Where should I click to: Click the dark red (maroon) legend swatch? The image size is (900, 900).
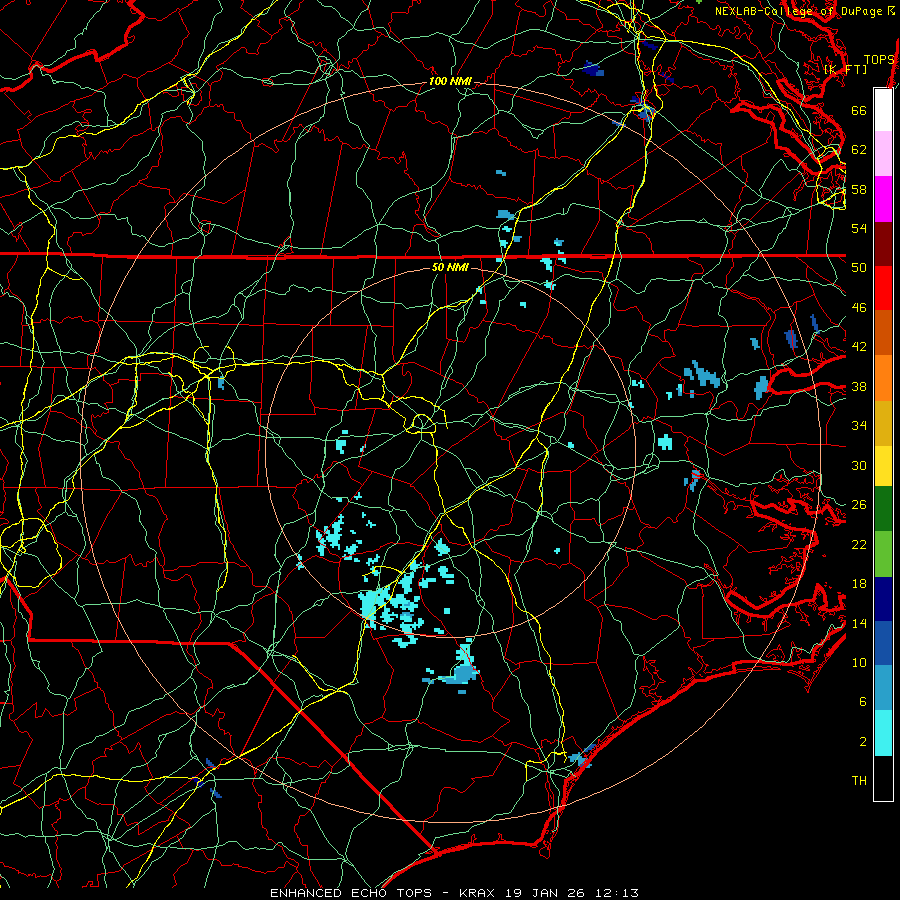[x=883, y=244]
